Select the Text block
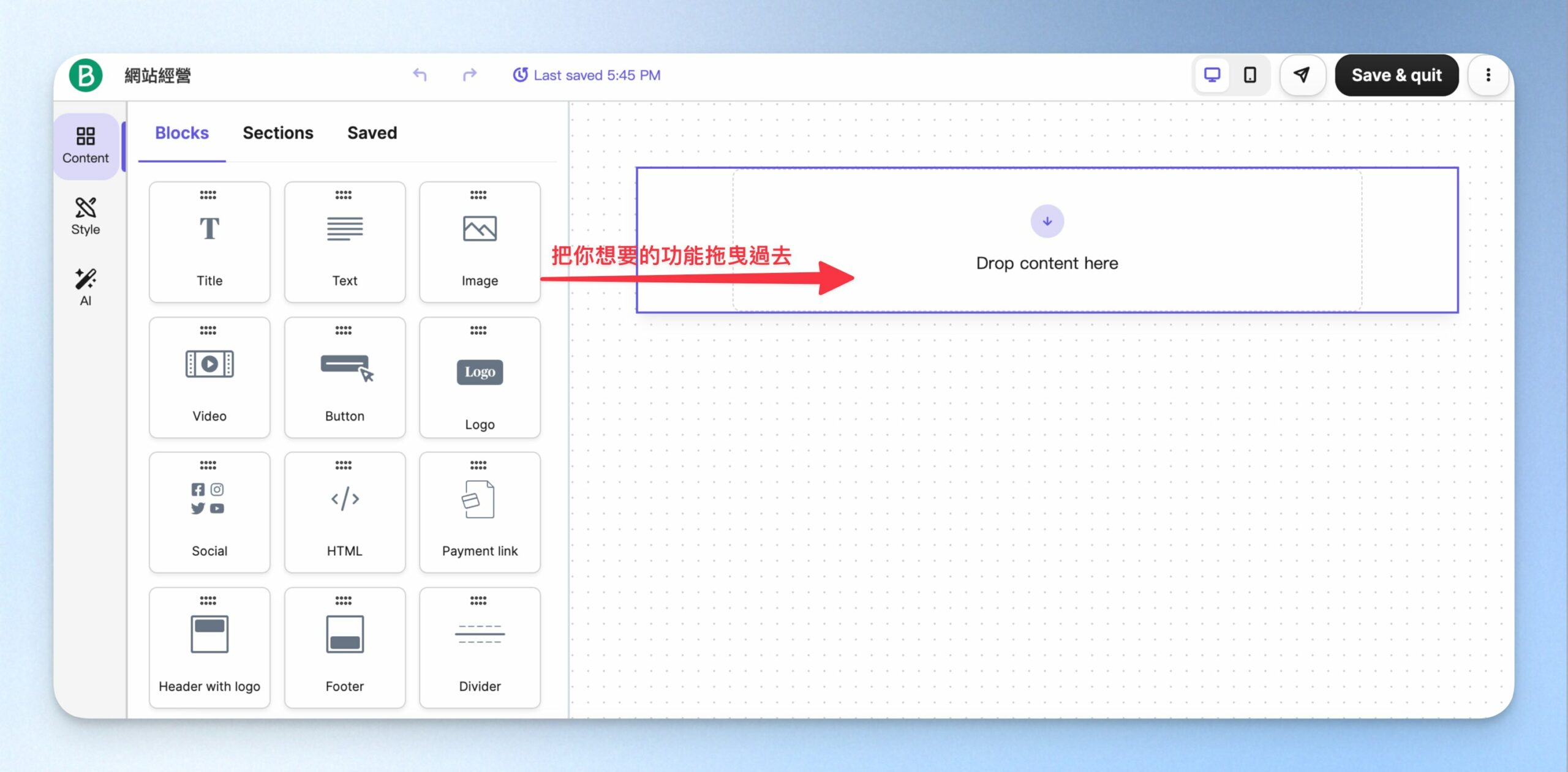This screenshot has width=1568, height=772. [x=345, y=242]
